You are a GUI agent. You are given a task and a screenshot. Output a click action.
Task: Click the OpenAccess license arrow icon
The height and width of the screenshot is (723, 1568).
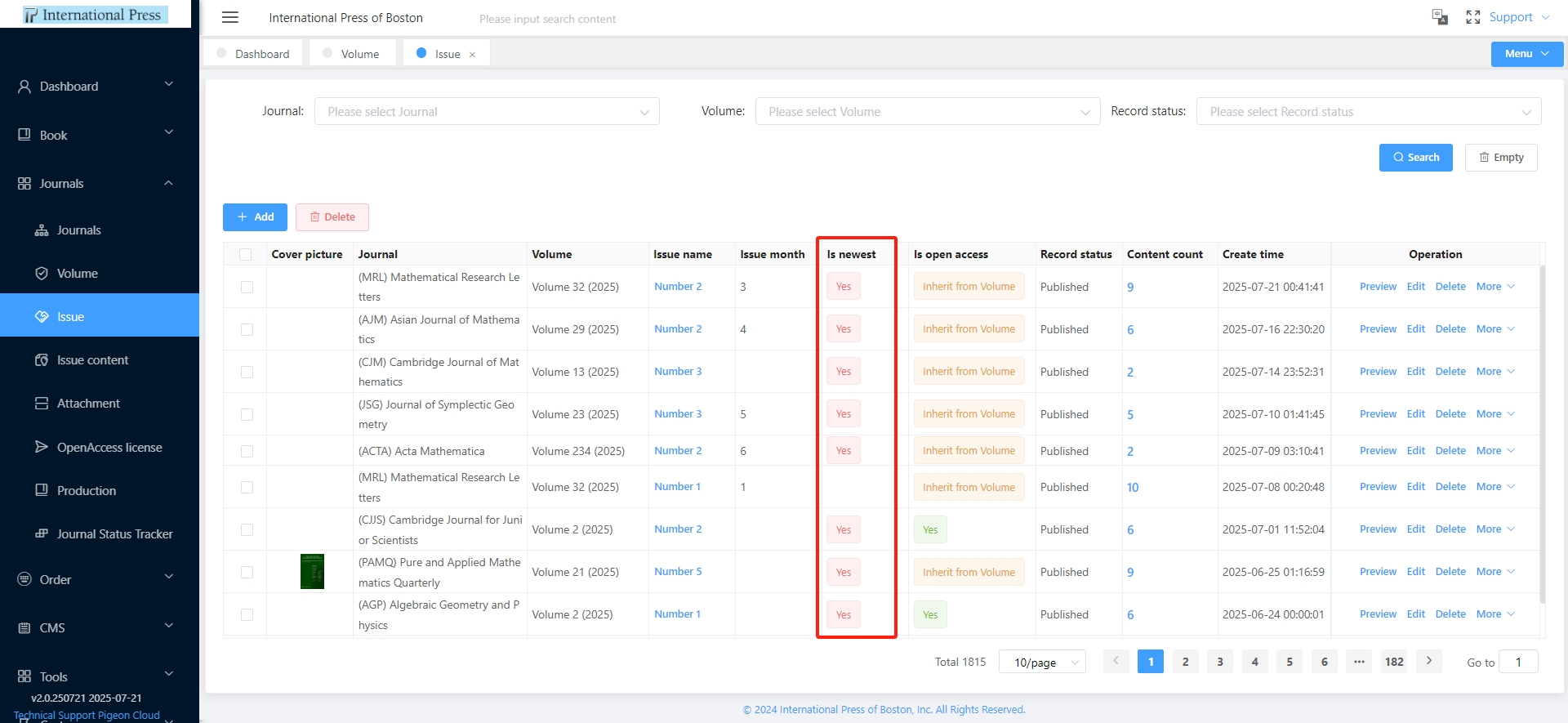pyautogui.click(x=42, y=447)
